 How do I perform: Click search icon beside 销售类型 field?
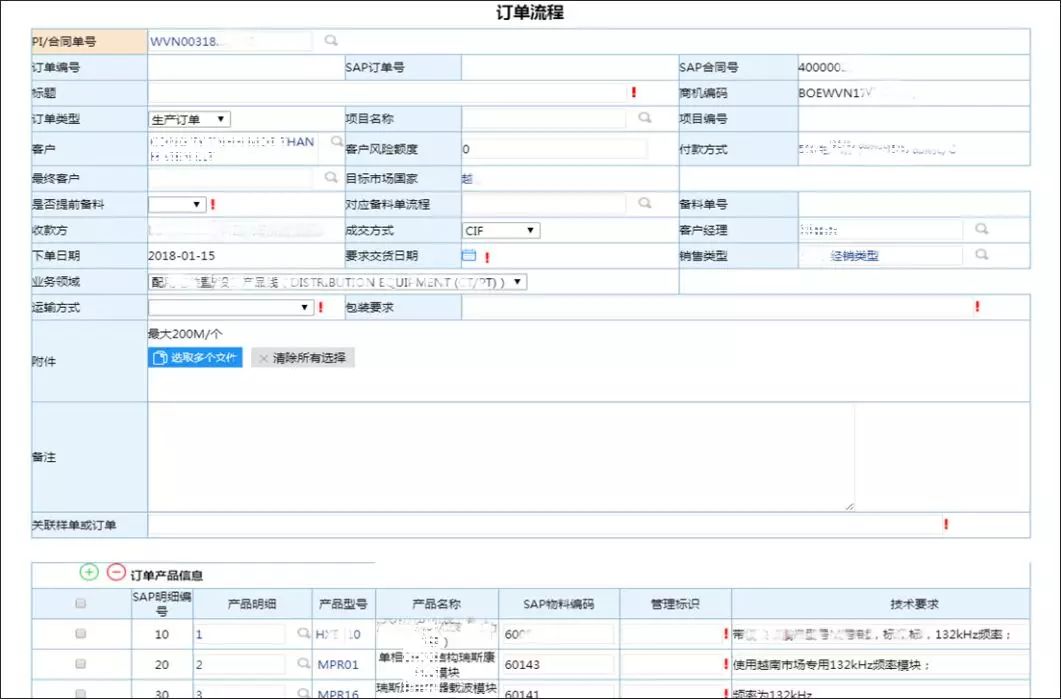point(982,255)
